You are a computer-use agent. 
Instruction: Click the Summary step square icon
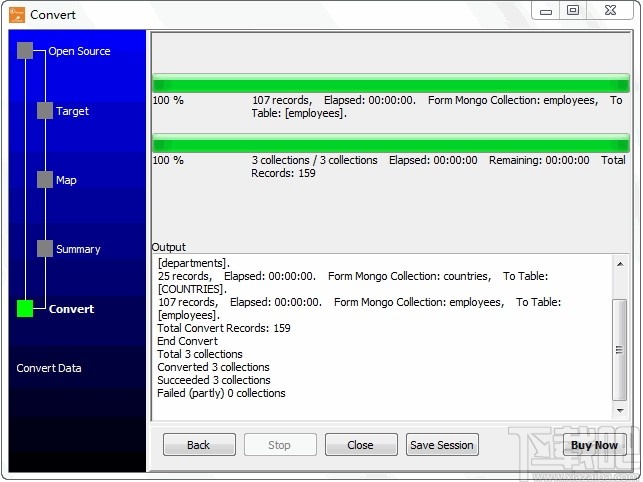45,249
